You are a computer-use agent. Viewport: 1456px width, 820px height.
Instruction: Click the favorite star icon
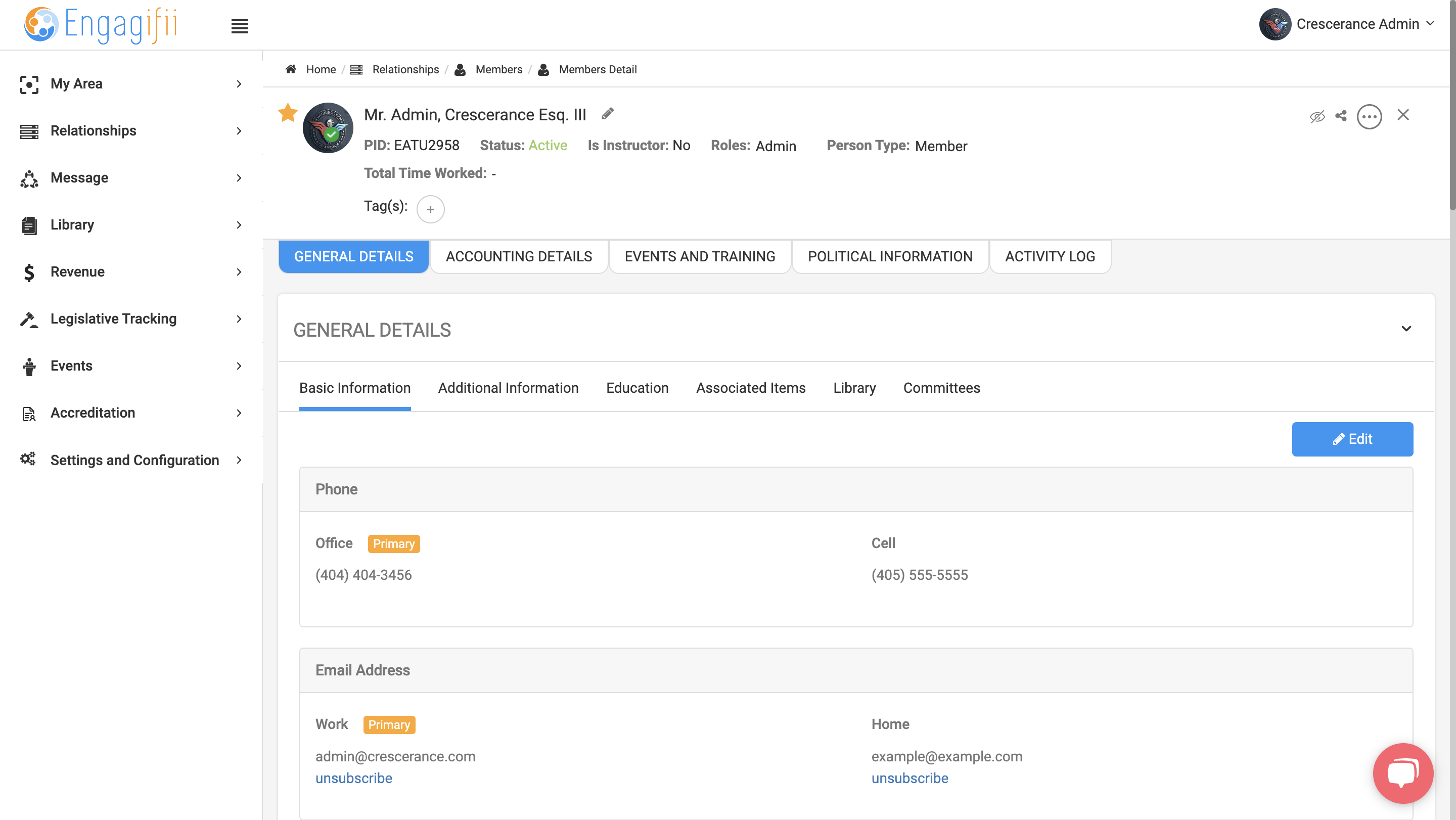(288, 112)
